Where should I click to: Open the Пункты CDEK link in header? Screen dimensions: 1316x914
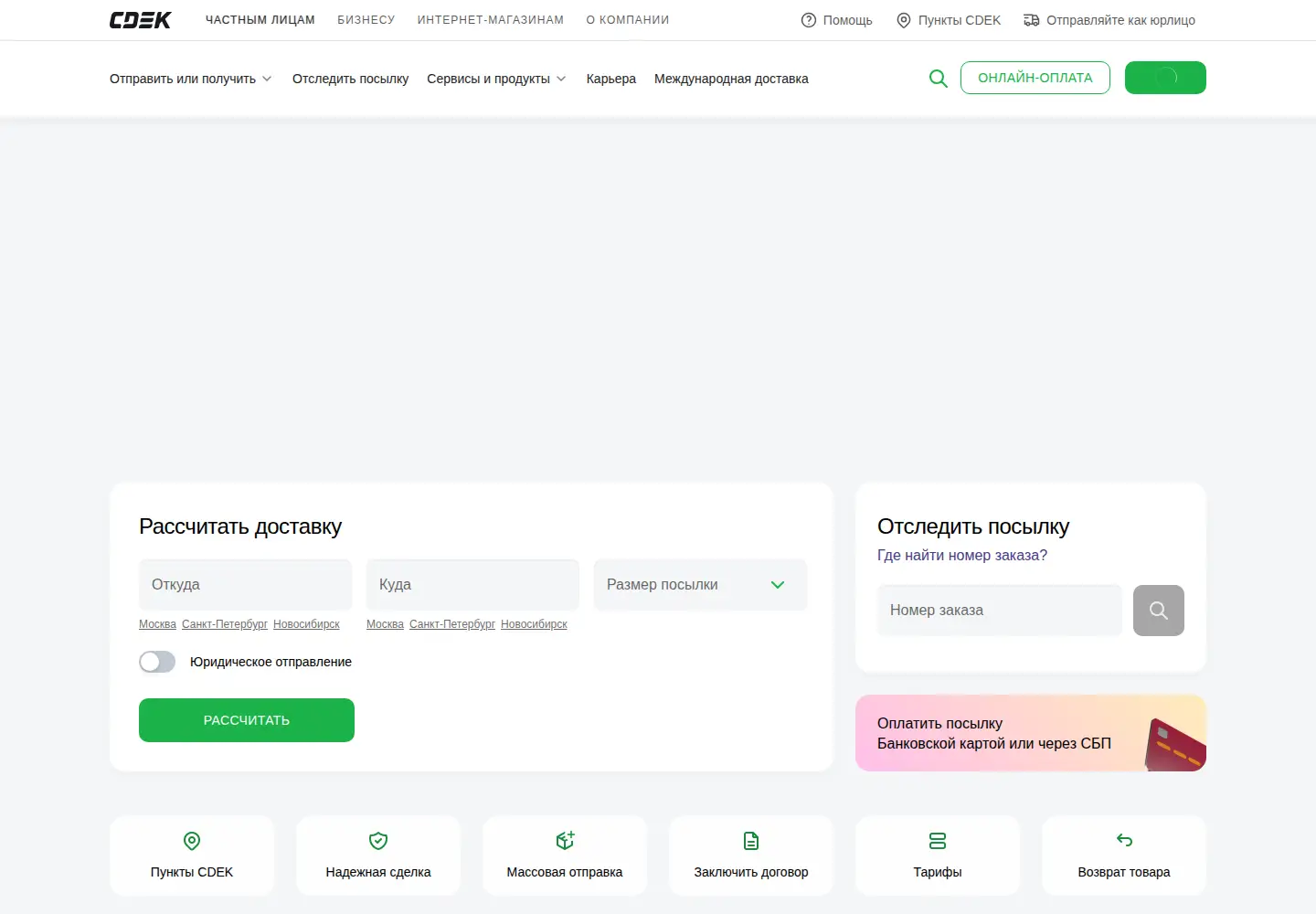(960, 20)
